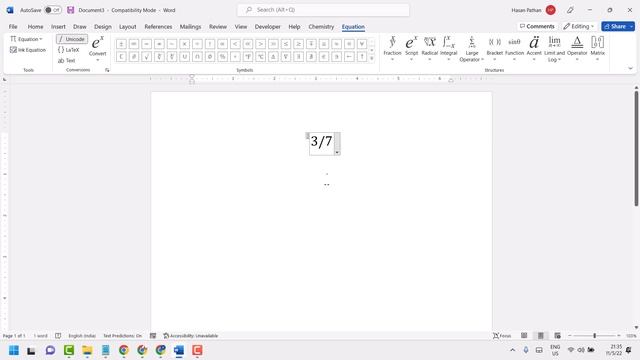Insert the percent symbol
640x360 pixels.
pos(222,56)
